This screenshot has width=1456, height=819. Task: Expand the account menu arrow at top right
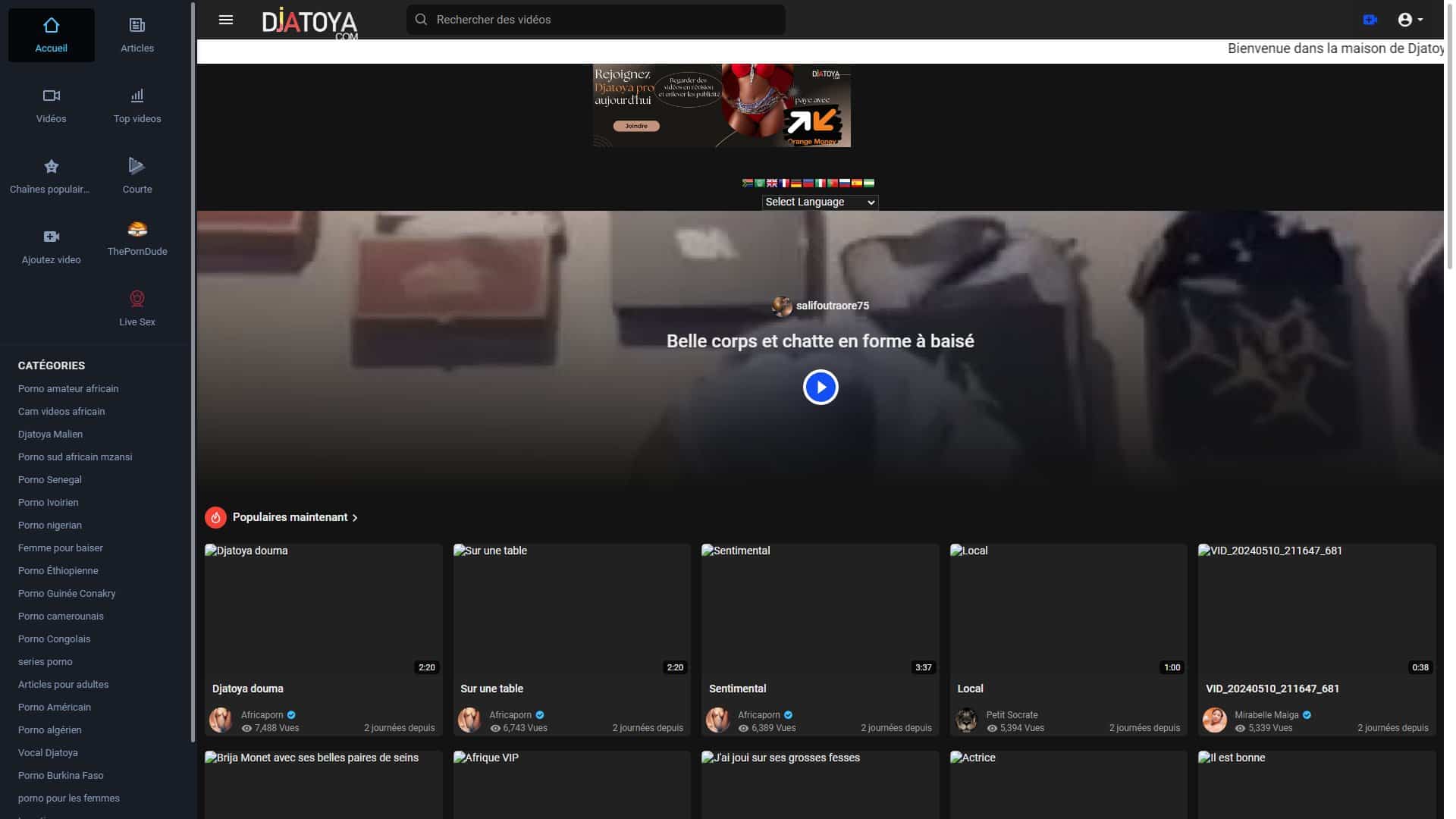(1422, 20)
